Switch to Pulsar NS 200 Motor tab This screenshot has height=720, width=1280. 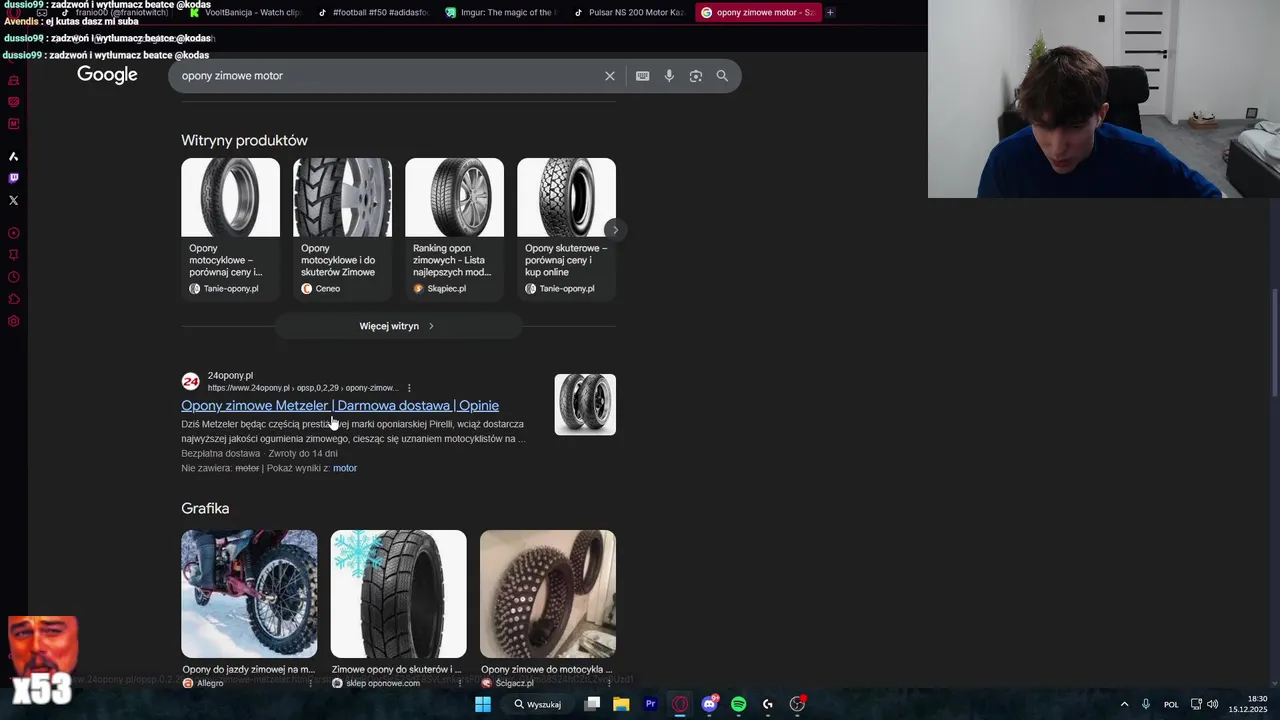pyautogui.click(x=628, y=12)
